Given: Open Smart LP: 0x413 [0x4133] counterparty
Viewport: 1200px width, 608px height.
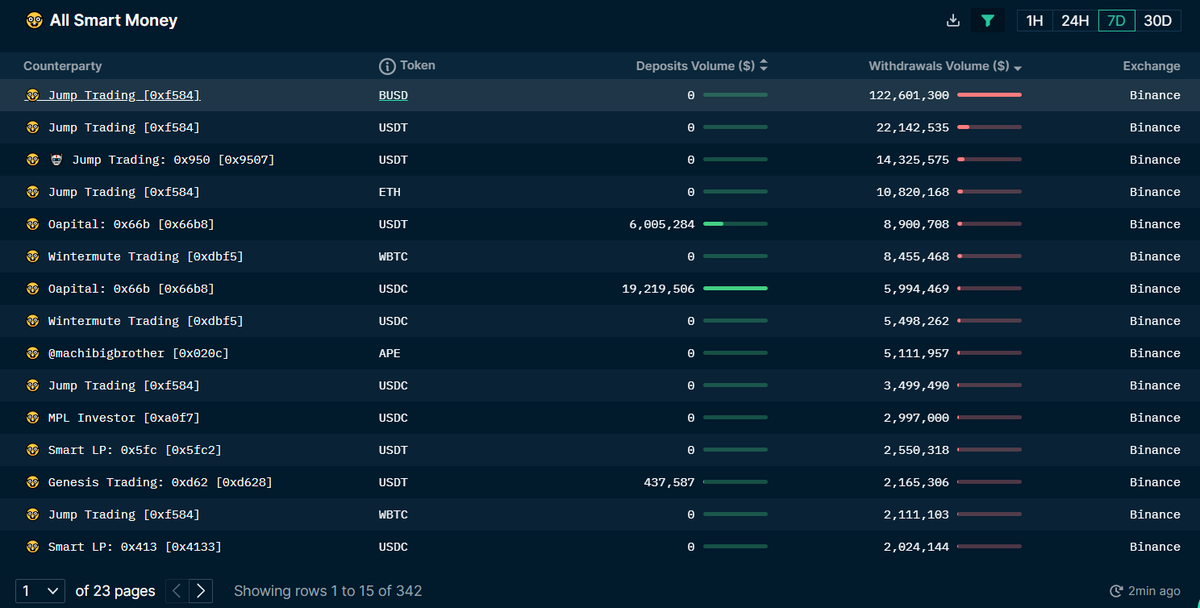Looking at the screenshot, I should coord(135,547).
